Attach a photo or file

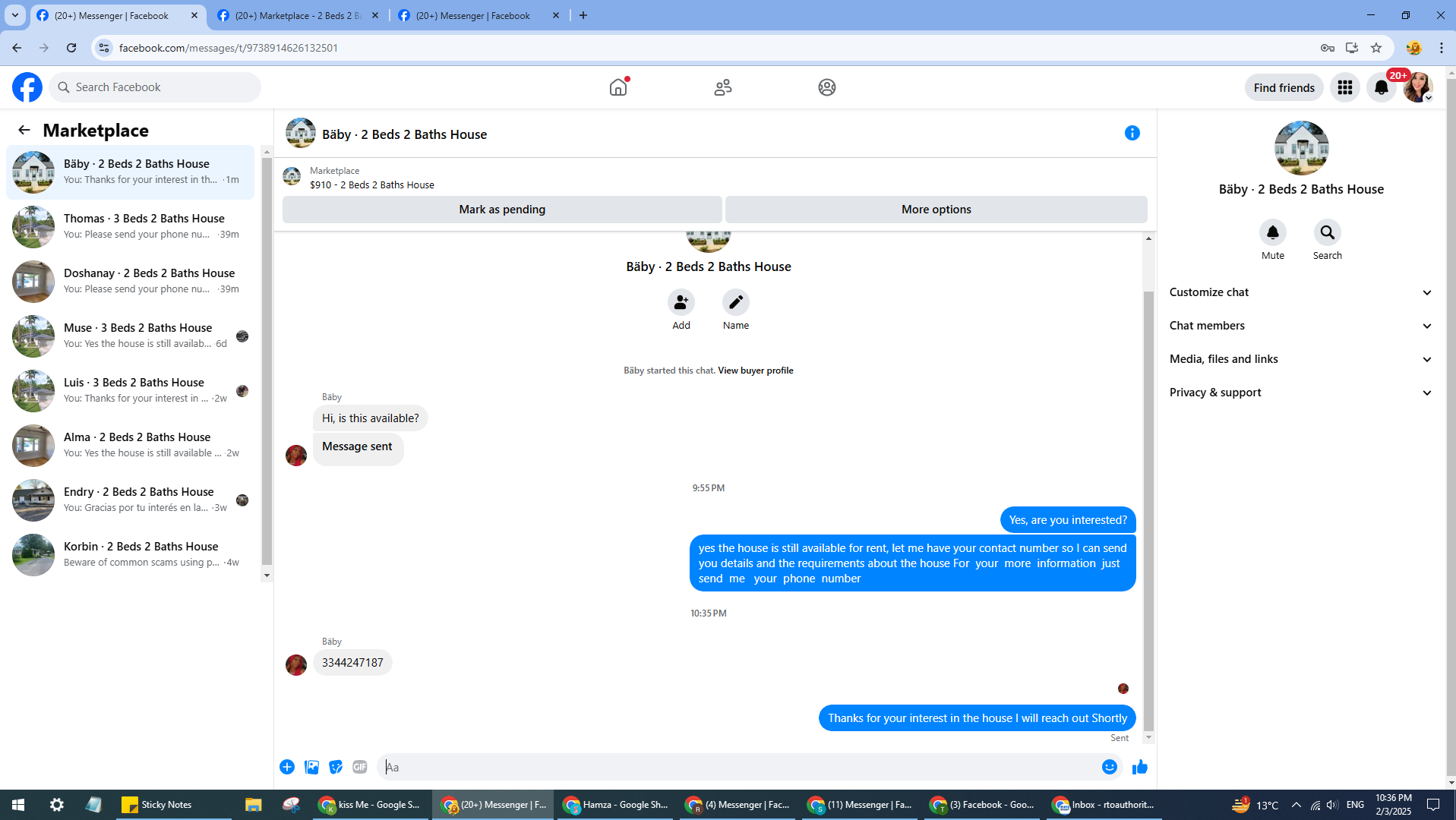click(311, 767)
